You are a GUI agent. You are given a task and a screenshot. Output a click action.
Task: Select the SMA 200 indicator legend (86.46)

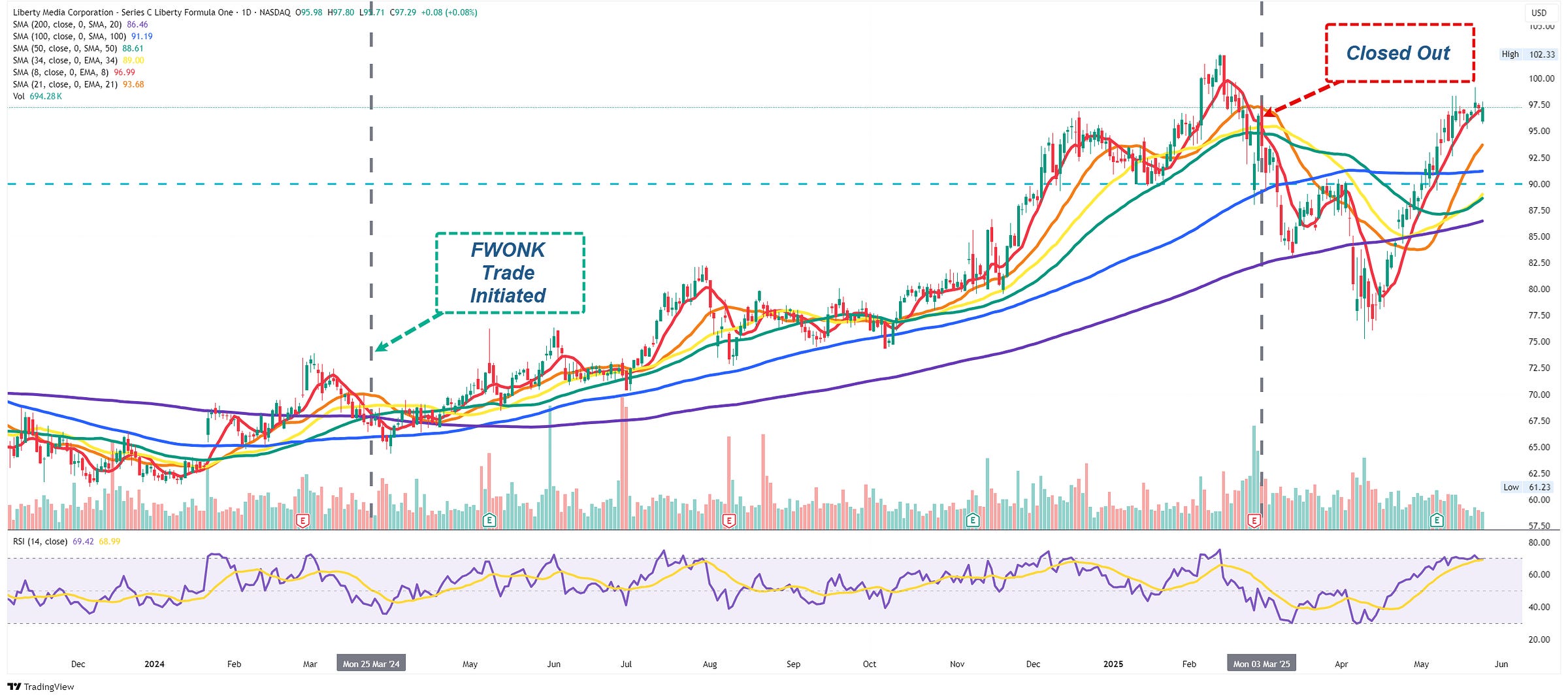[x=80, y=24]
